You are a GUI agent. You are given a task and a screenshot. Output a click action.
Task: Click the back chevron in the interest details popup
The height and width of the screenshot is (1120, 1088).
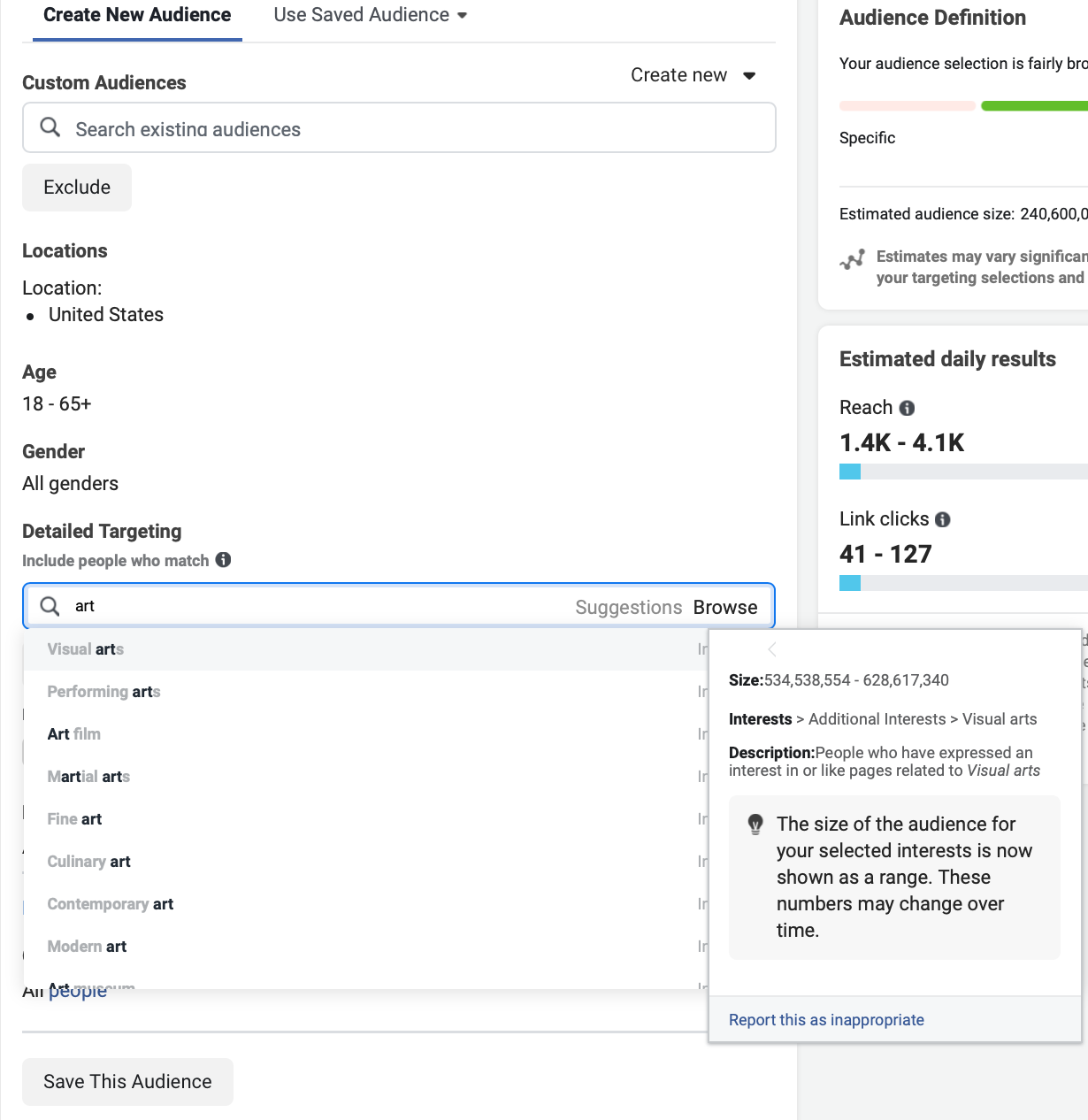click(772, 649)
